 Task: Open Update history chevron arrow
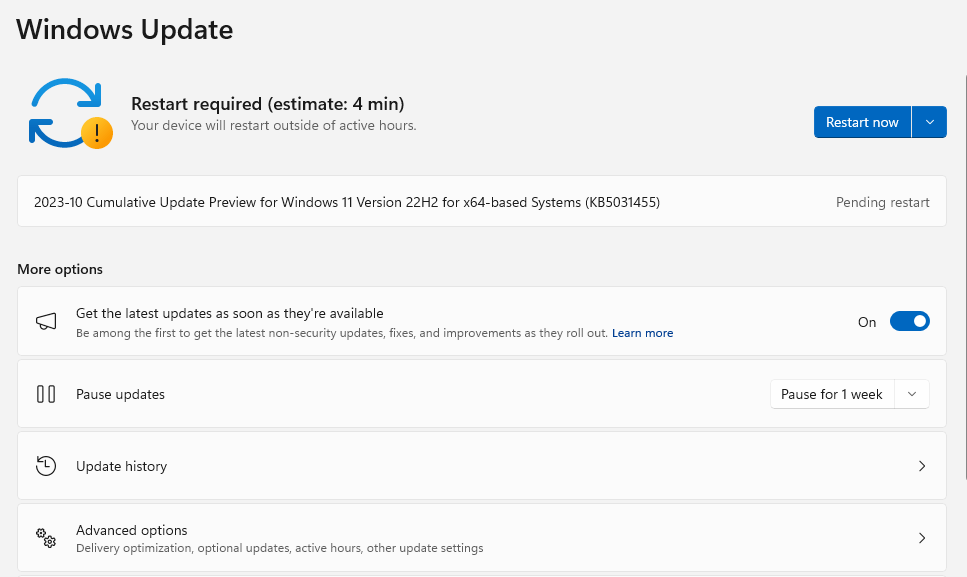coord(922,466)
